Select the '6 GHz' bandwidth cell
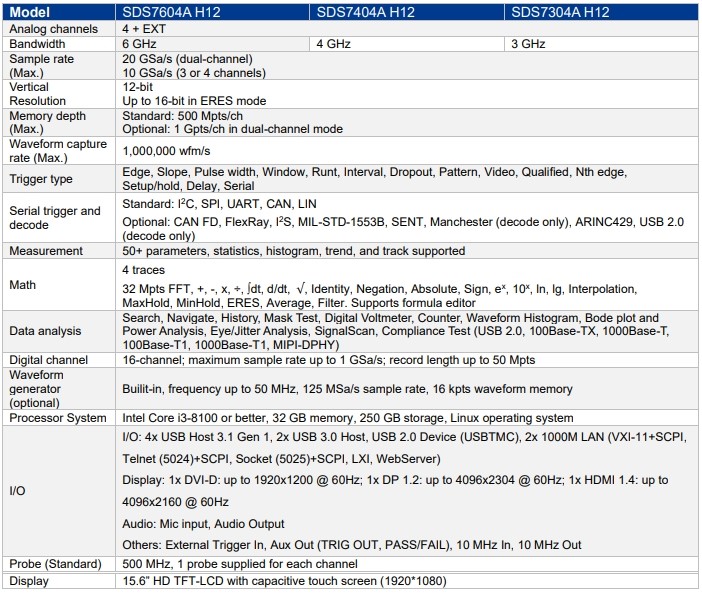Screen dimensions: 702x593 point(140,45)
